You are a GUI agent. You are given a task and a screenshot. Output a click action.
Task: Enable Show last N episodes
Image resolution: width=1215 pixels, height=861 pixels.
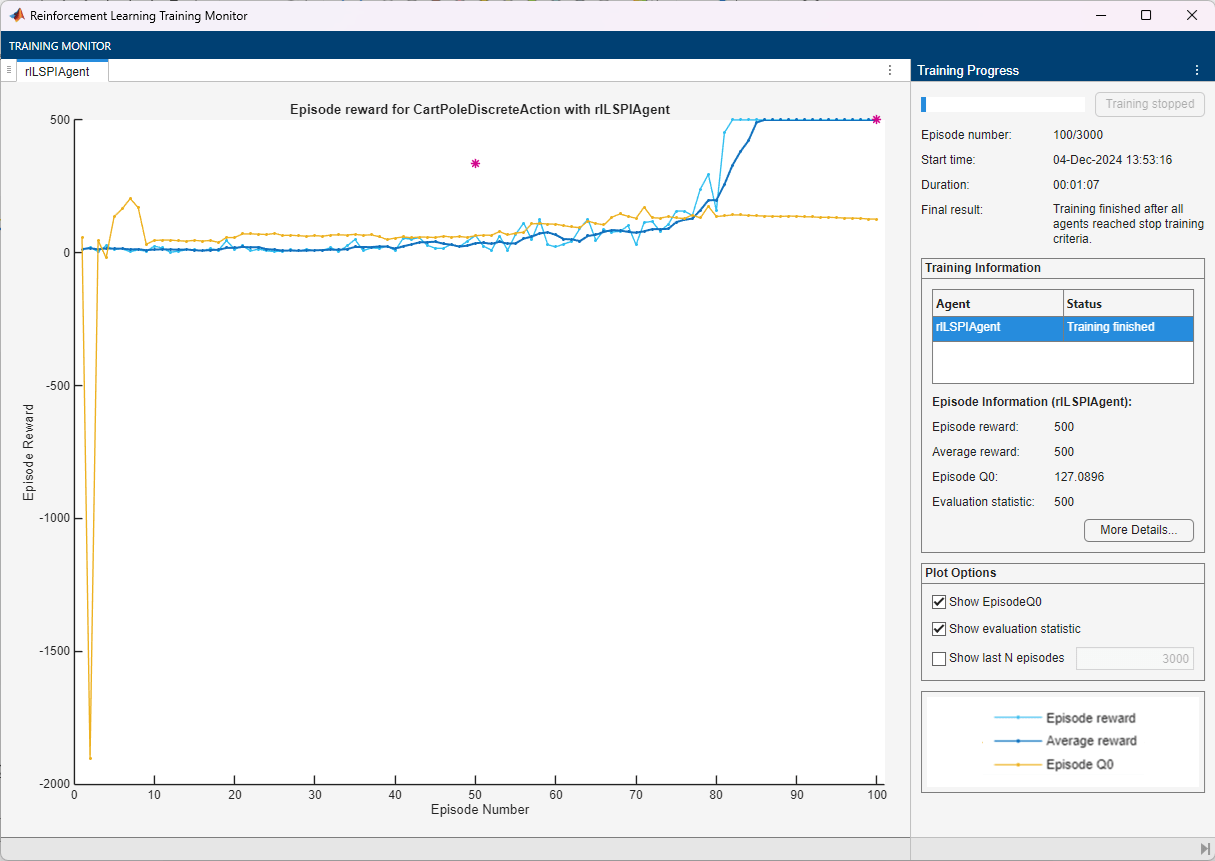pos(938,658)
